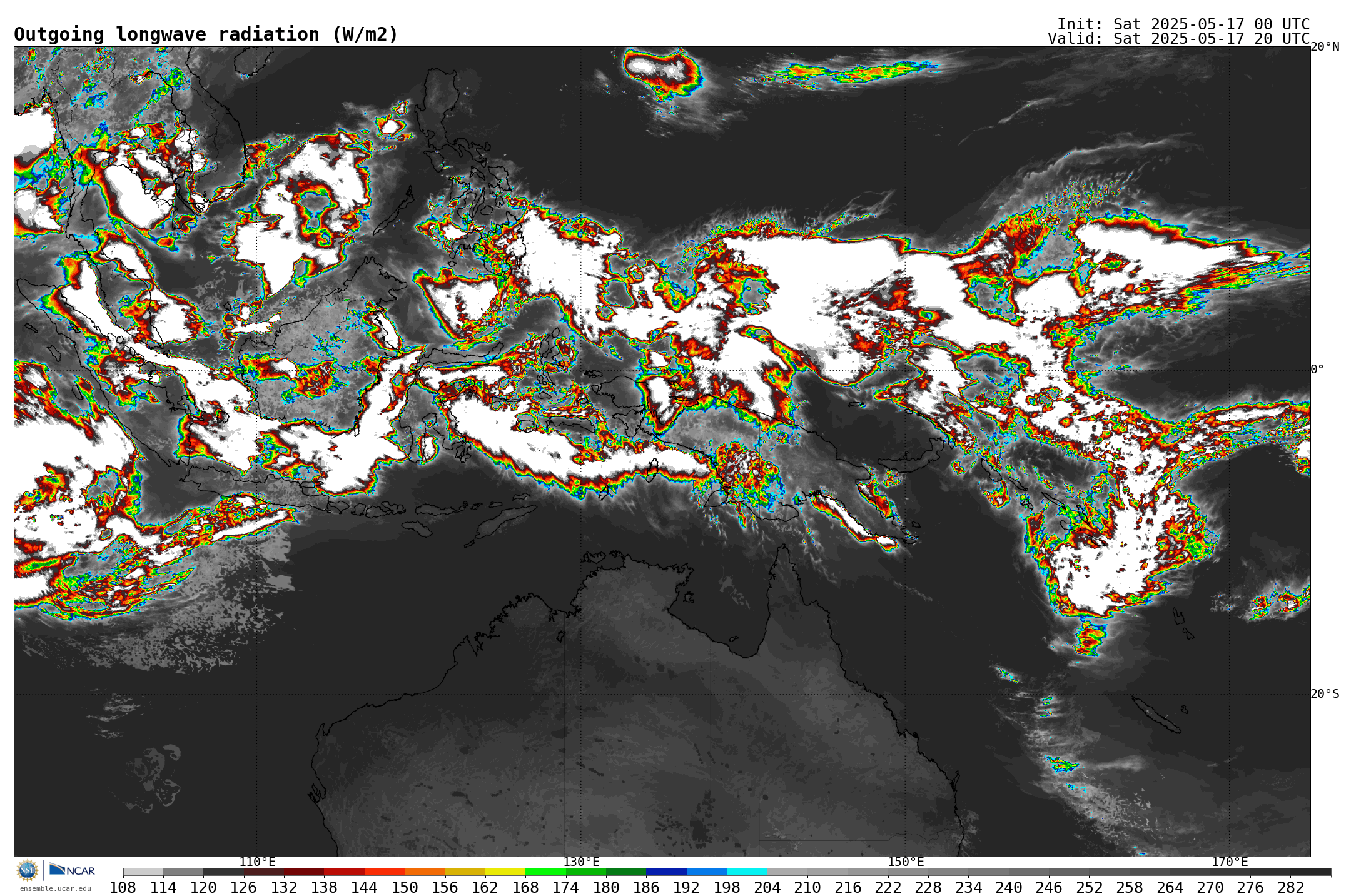Click the 'Valid: Sat 2025-05-17 20 UTC' text

1178,38
